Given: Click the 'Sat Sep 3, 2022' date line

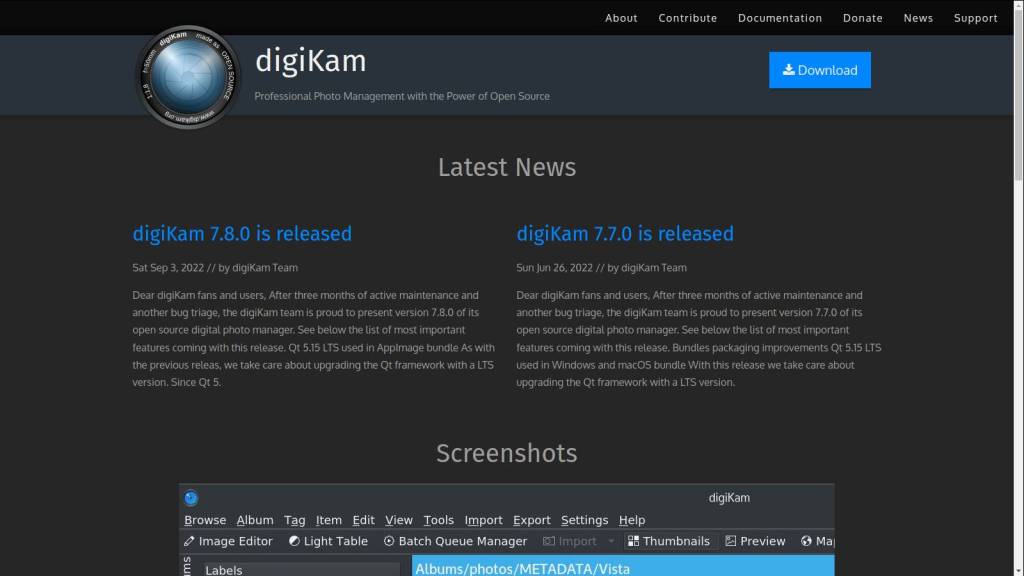Looking at the screenshot, I should coord(215,268).
